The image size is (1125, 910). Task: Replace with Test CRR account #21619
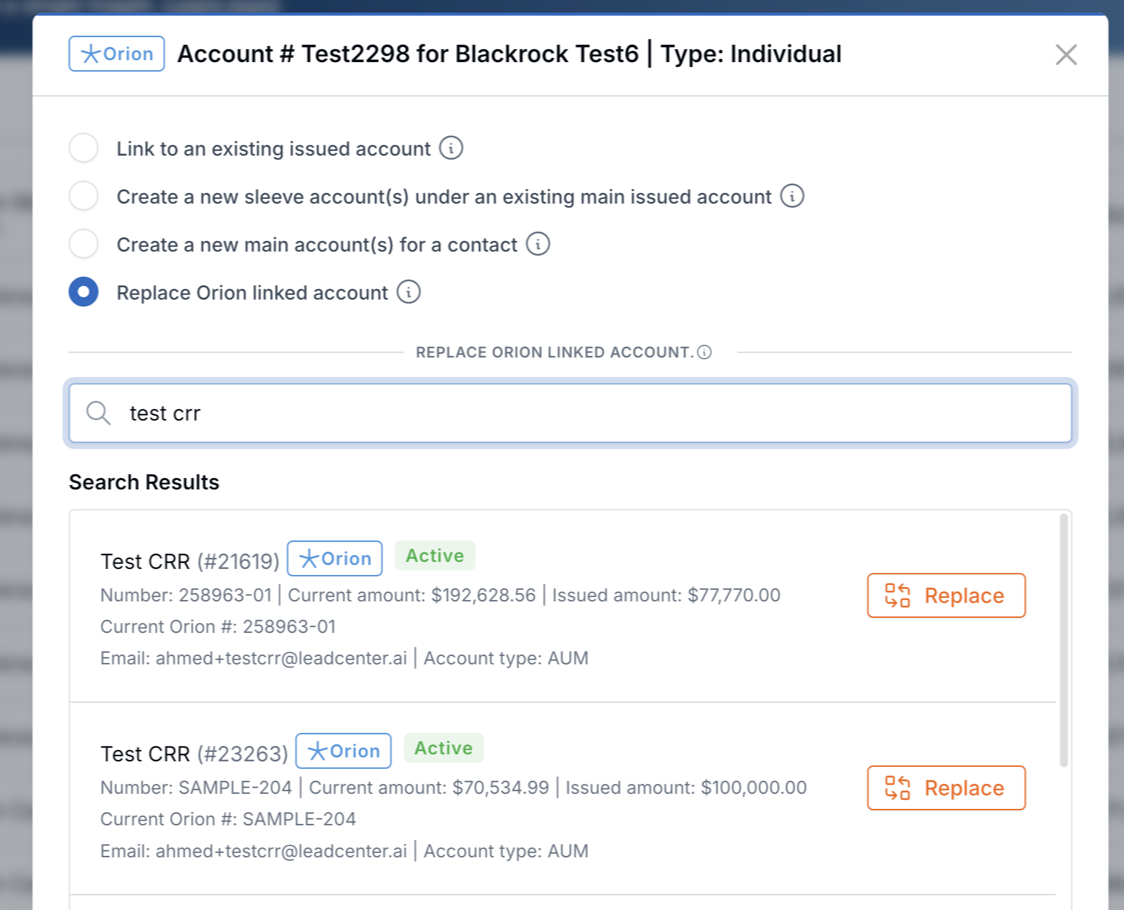[x=945, y=595]
